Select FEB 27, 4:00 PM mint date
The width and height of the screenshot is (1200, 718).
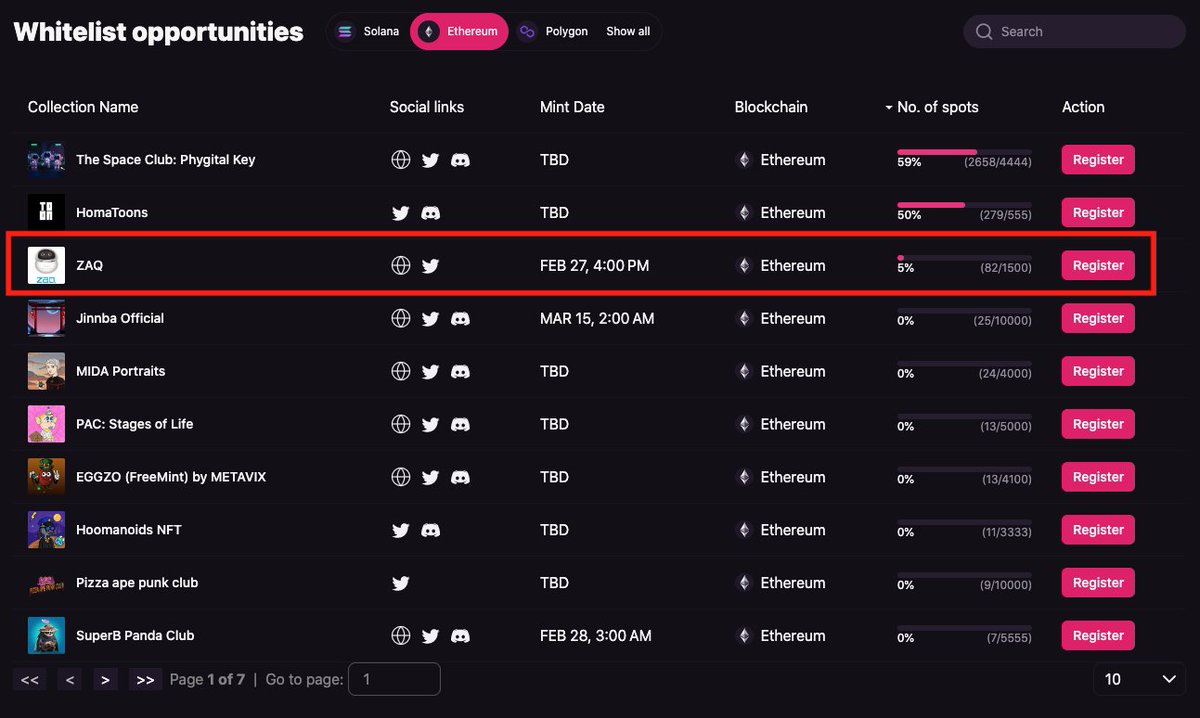click(x=594, y=266)
